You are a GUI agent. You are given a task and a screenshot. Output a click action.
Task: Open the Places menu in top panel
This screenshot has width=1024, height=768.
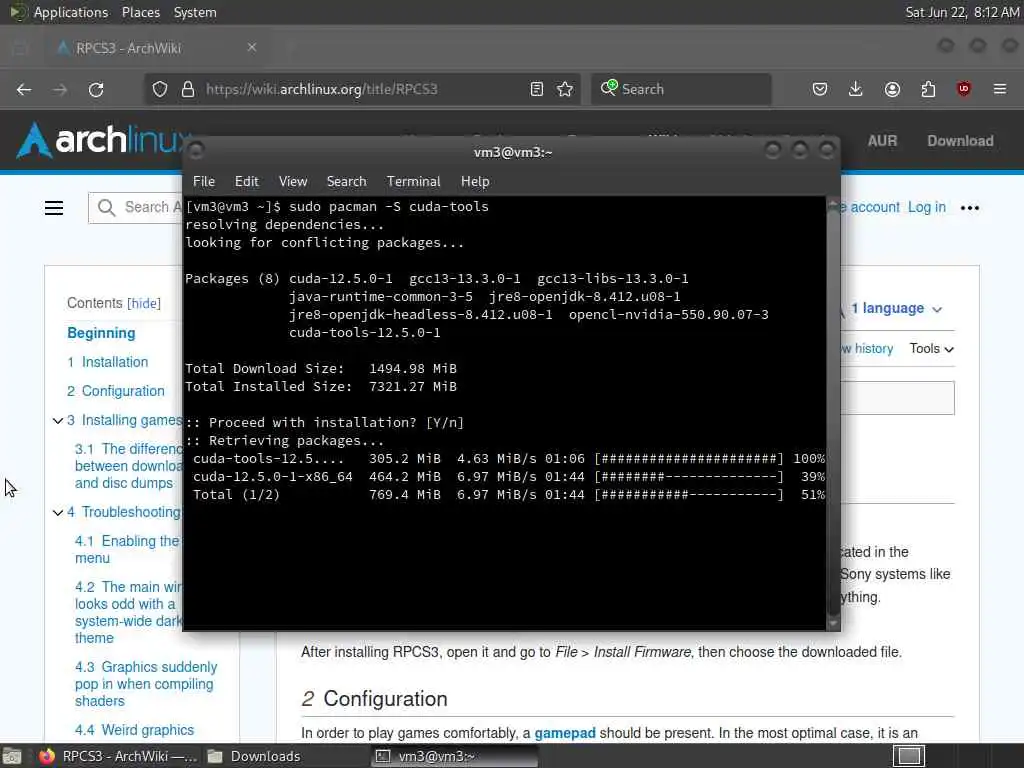pyautogui.click(x=140, y=12)
